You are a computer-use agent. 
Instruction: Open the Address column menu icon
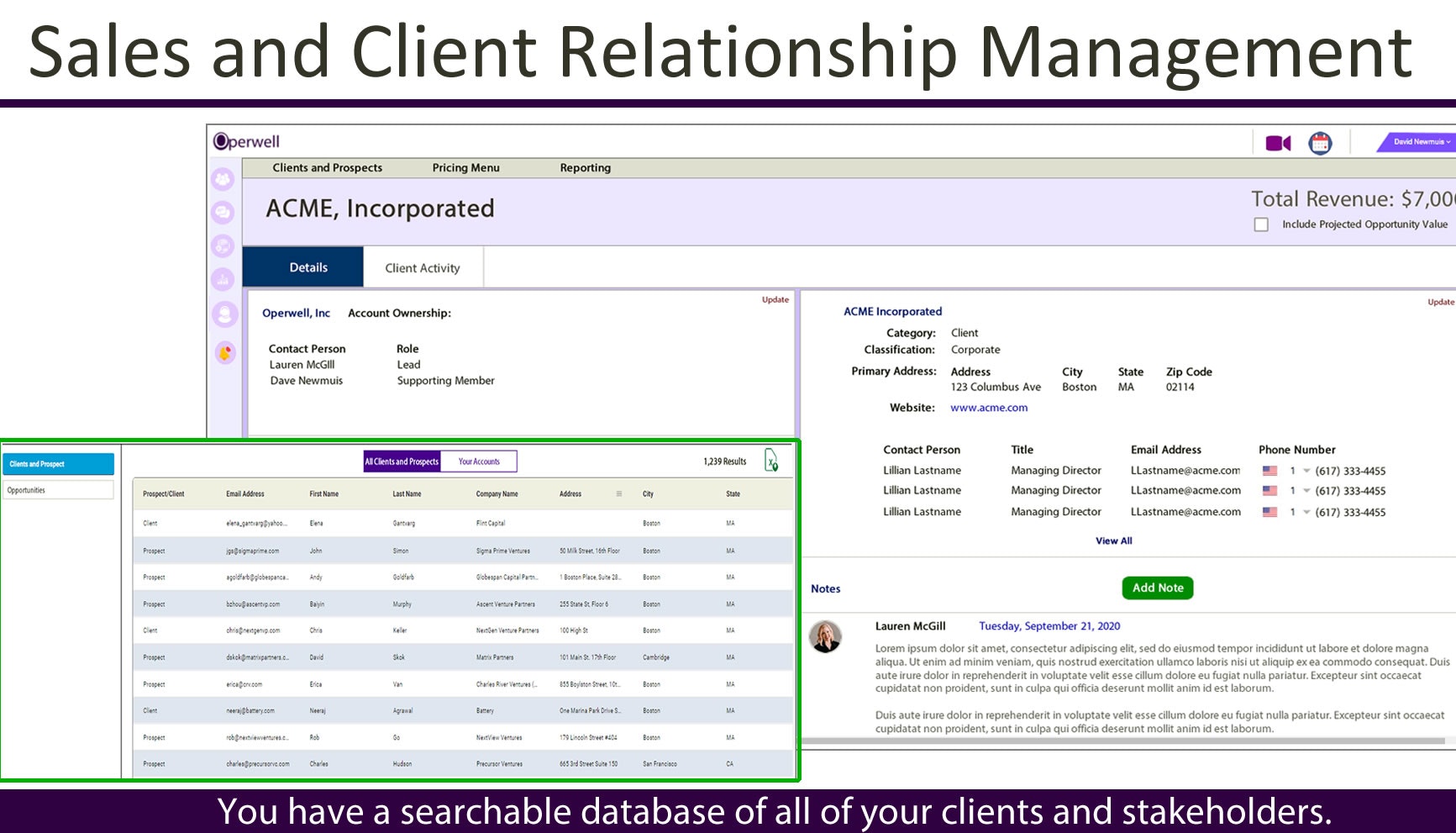619,493
